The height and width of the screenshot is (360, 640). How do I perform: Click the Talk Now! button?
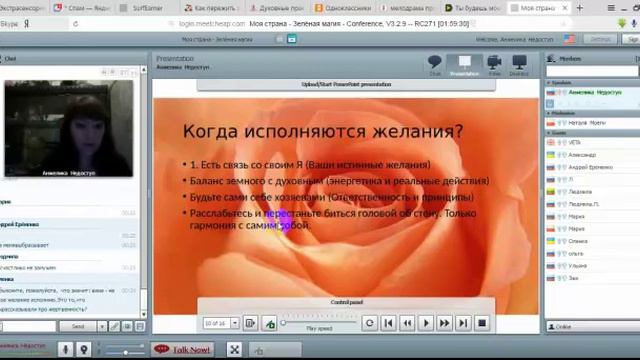tap(183, 350)
